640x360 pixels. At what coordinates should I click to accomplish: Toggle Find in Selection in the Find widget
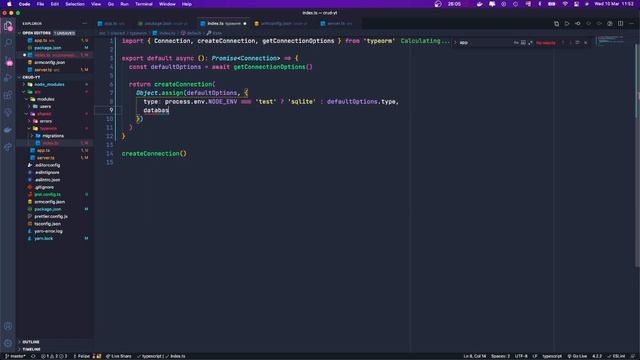[577, 42]
